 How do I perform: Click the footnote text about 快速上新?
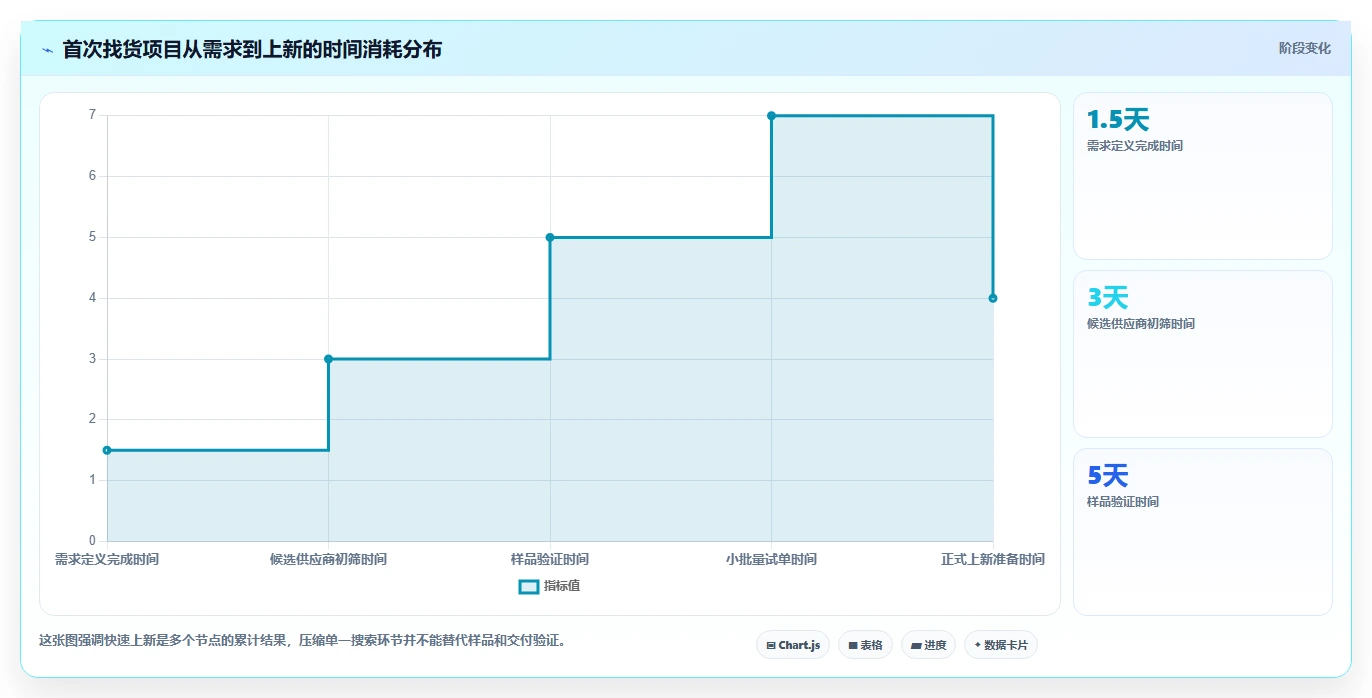305,641
